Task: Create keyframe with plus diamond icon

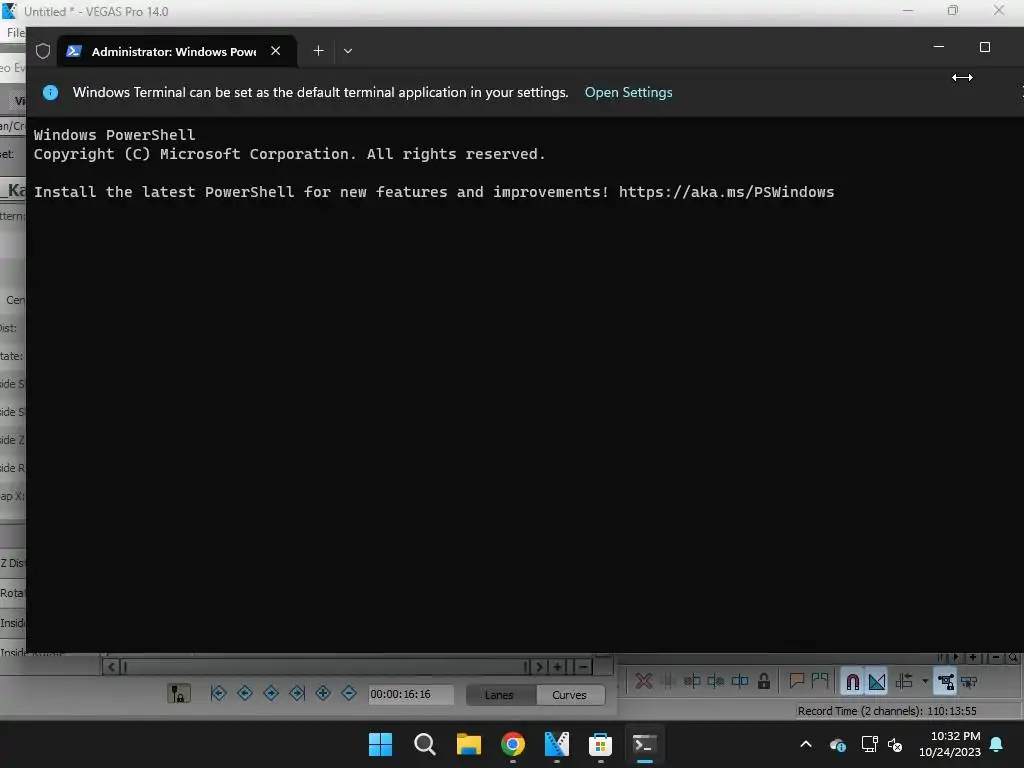Action: (323, 693)
